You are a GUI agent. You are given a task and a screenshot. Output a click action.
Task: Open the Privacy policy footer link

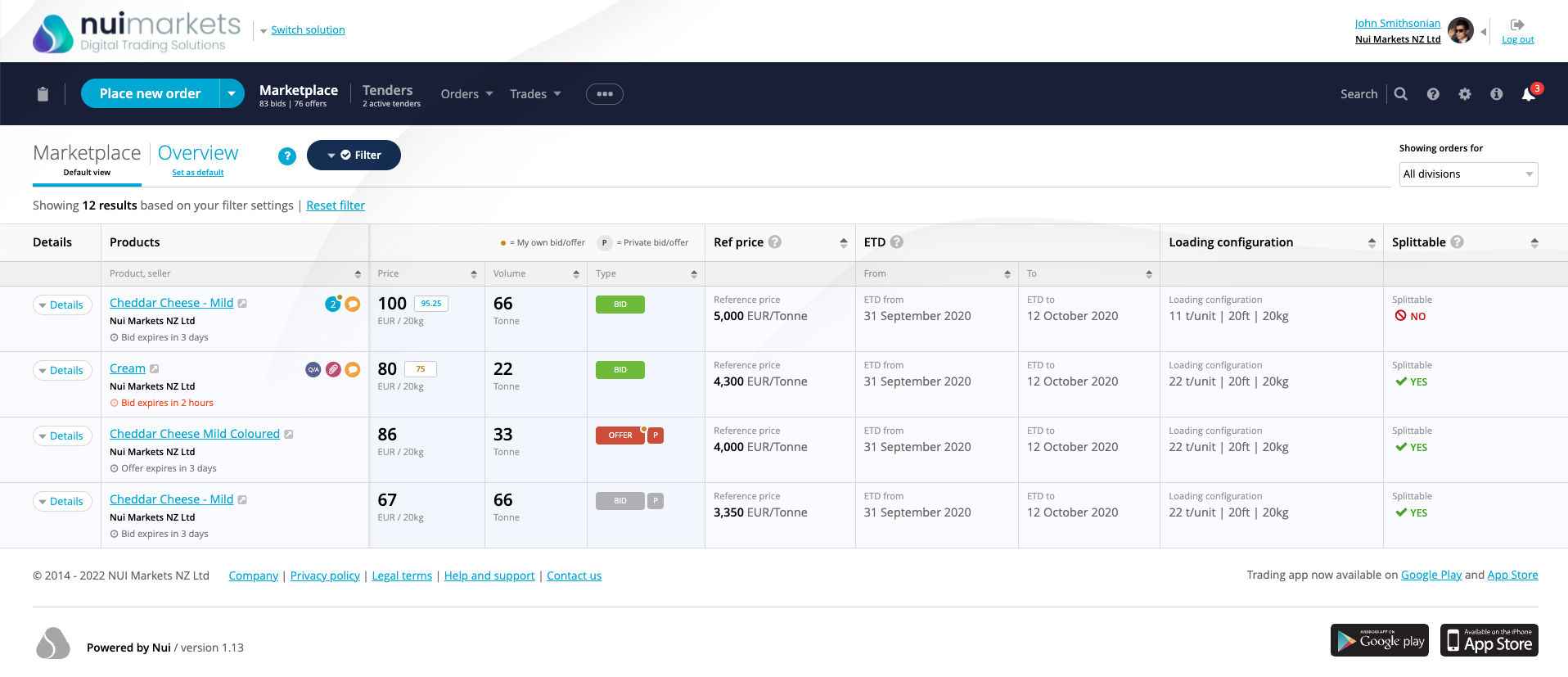(x=325, y=575)
